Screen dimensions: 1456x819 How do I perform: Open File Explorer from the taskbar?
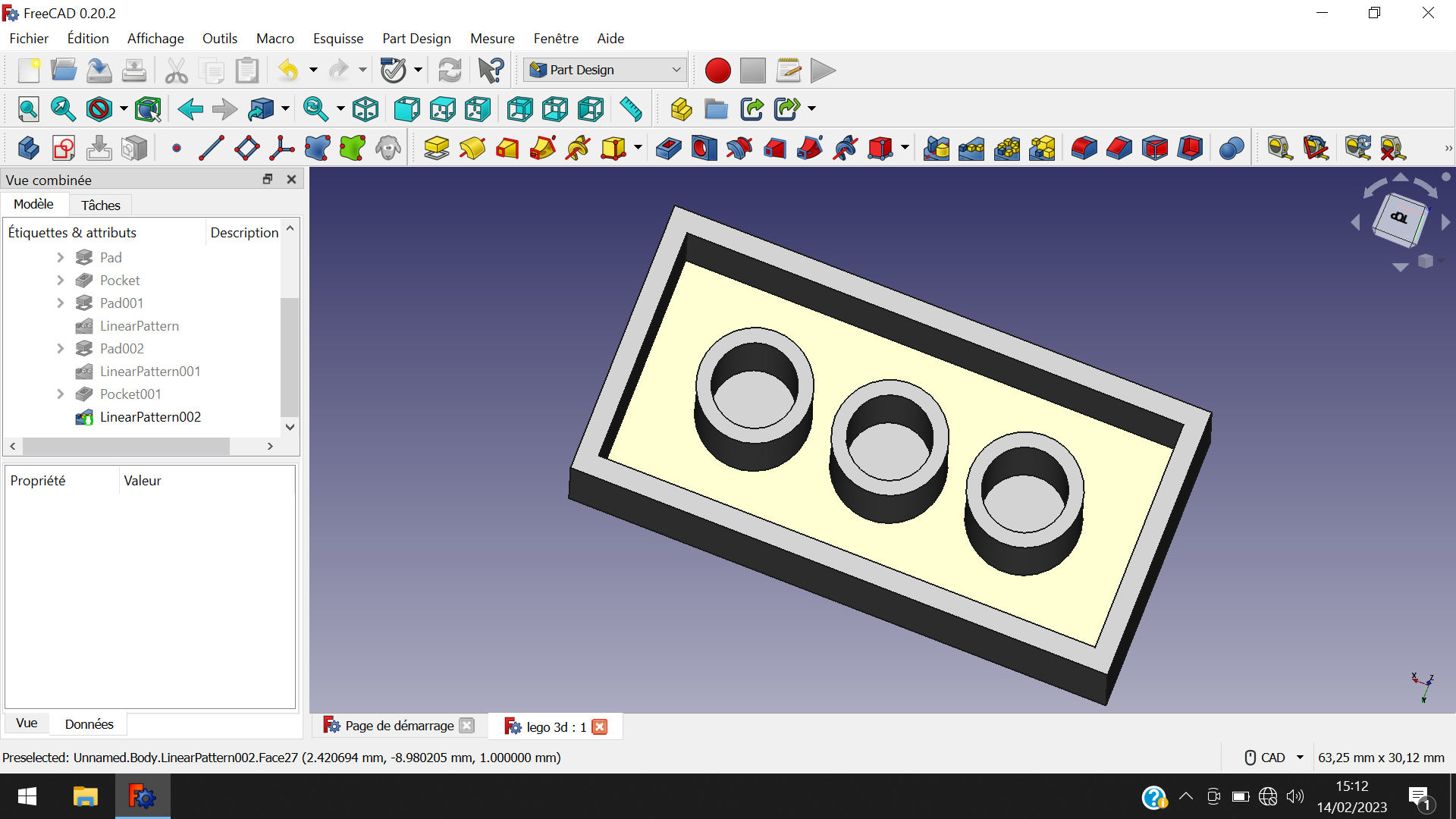point(85,796)
